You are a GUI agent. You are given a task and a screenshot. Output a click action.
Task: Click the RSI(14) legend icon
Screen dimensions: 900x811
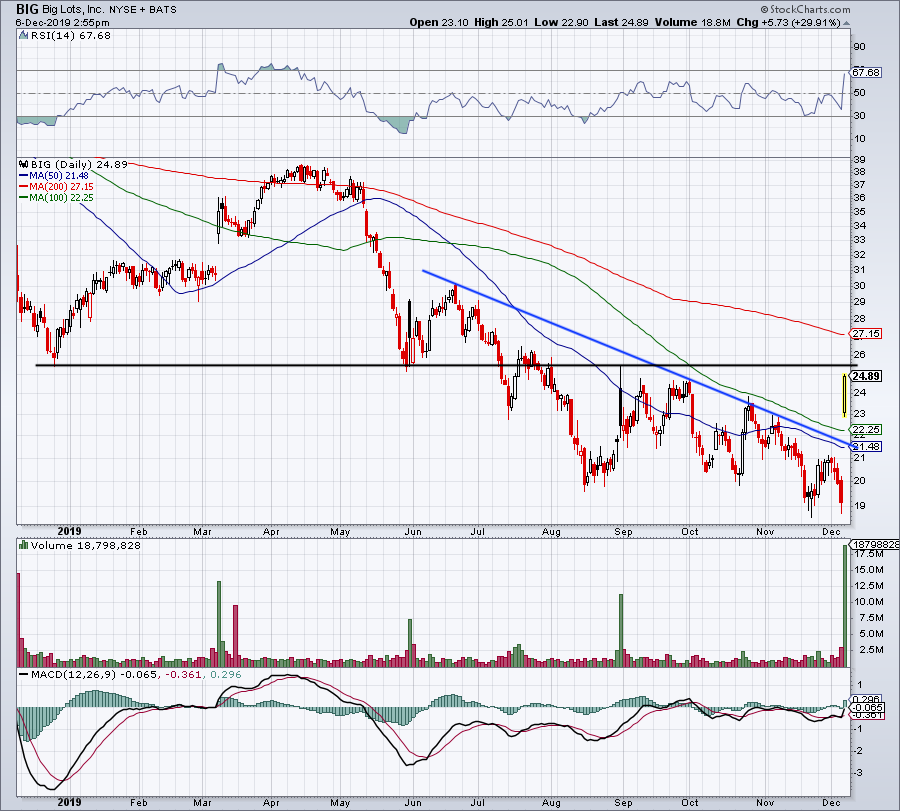[x=24, y=36]
